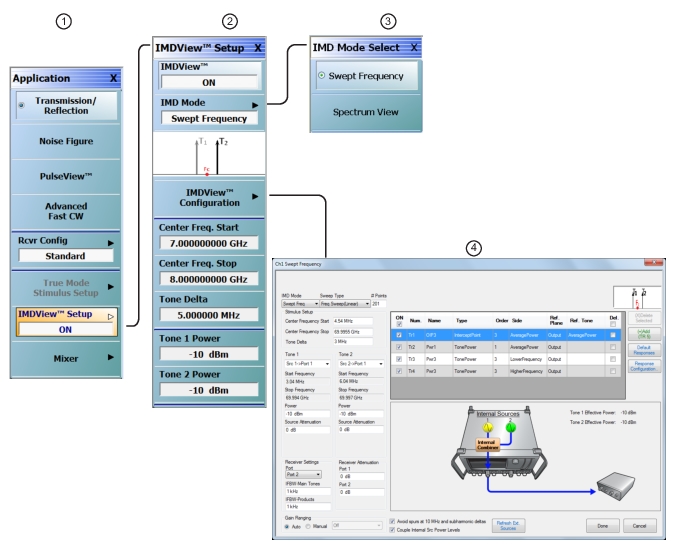Select PulseView application
The width and height of the screenshot is (673, 552).
pos(66,177)
